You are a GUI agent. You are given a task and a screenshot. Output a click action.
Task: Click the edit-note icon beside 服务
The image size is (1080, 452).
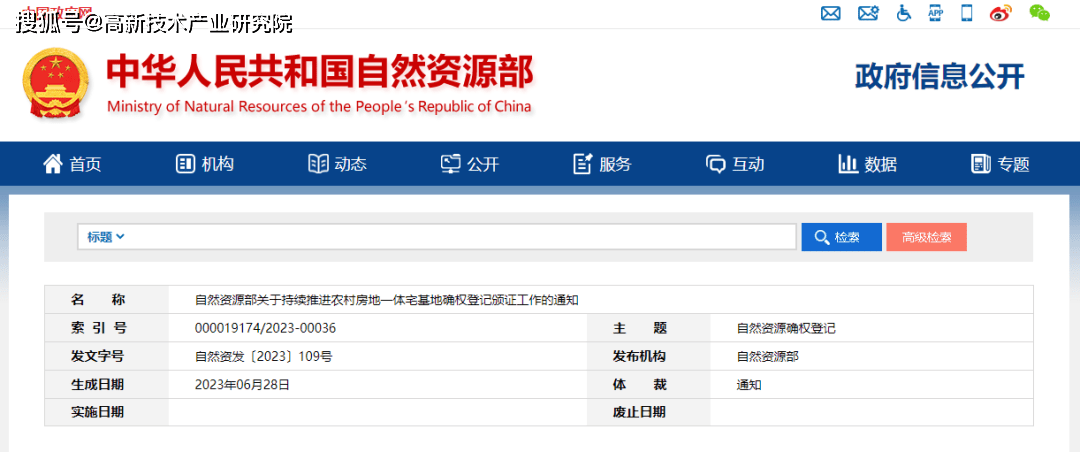pyautogui.click(x=583, y=164)
